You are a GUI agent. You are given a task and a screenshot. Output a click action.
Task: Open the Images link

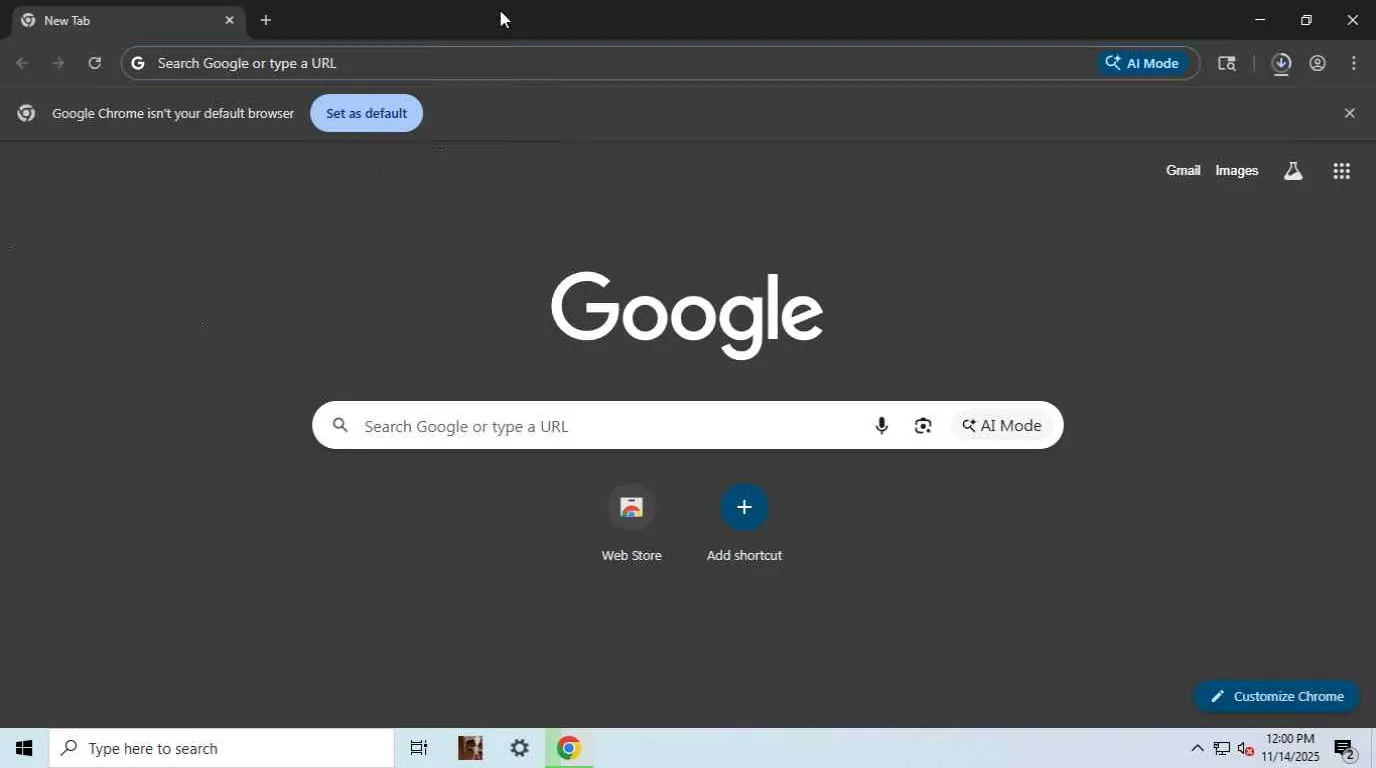(1236, 171)
